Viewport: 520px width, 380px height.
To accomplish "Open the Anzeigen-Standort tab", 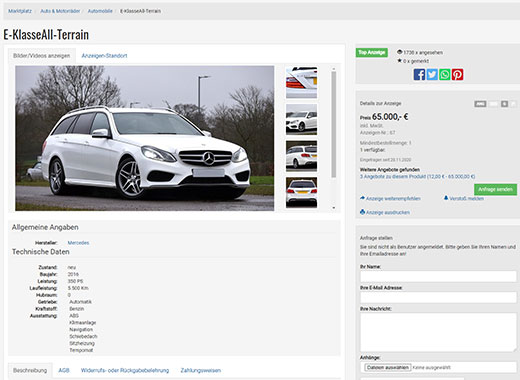I will pyautogui.click(x=104, y=56).
